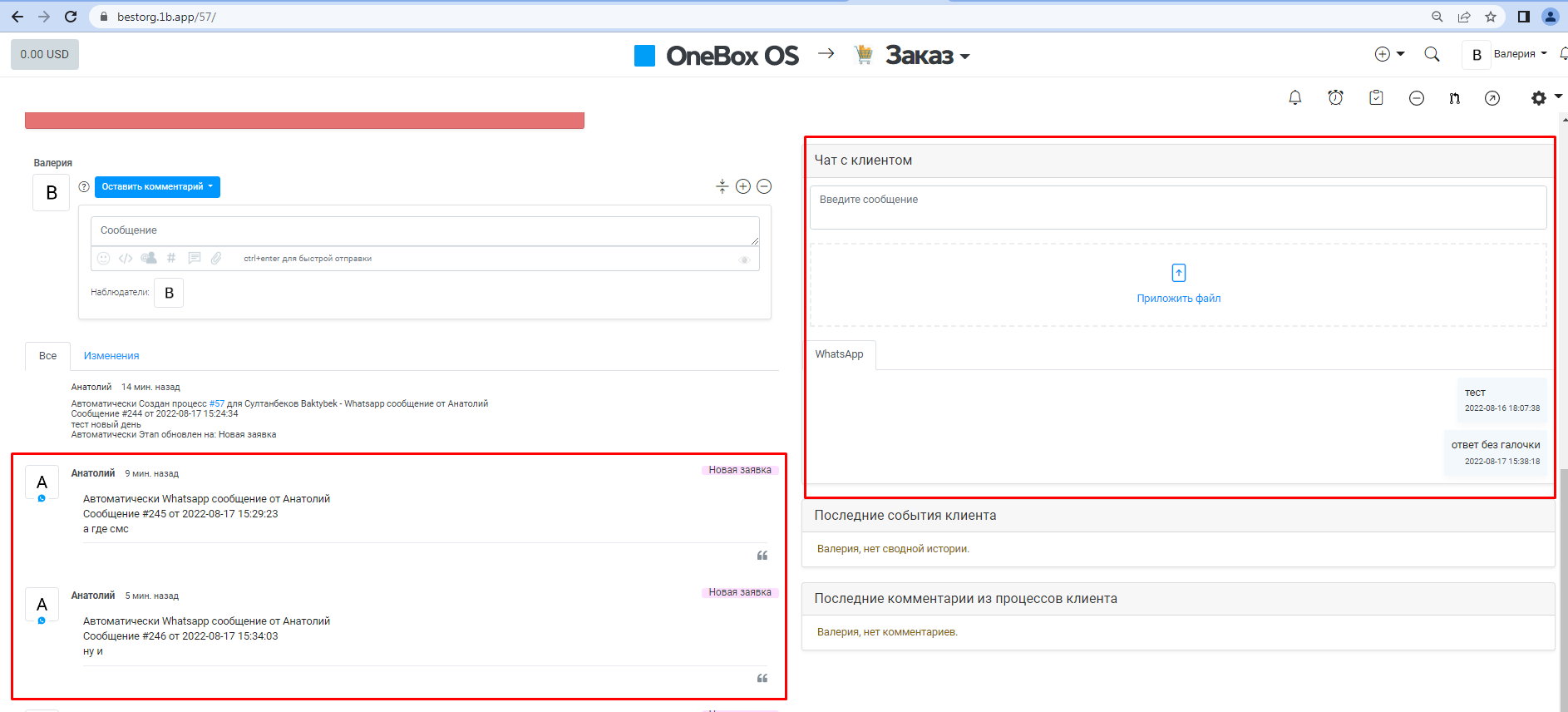Open the magnifier search icon in header

(1432, 54)
